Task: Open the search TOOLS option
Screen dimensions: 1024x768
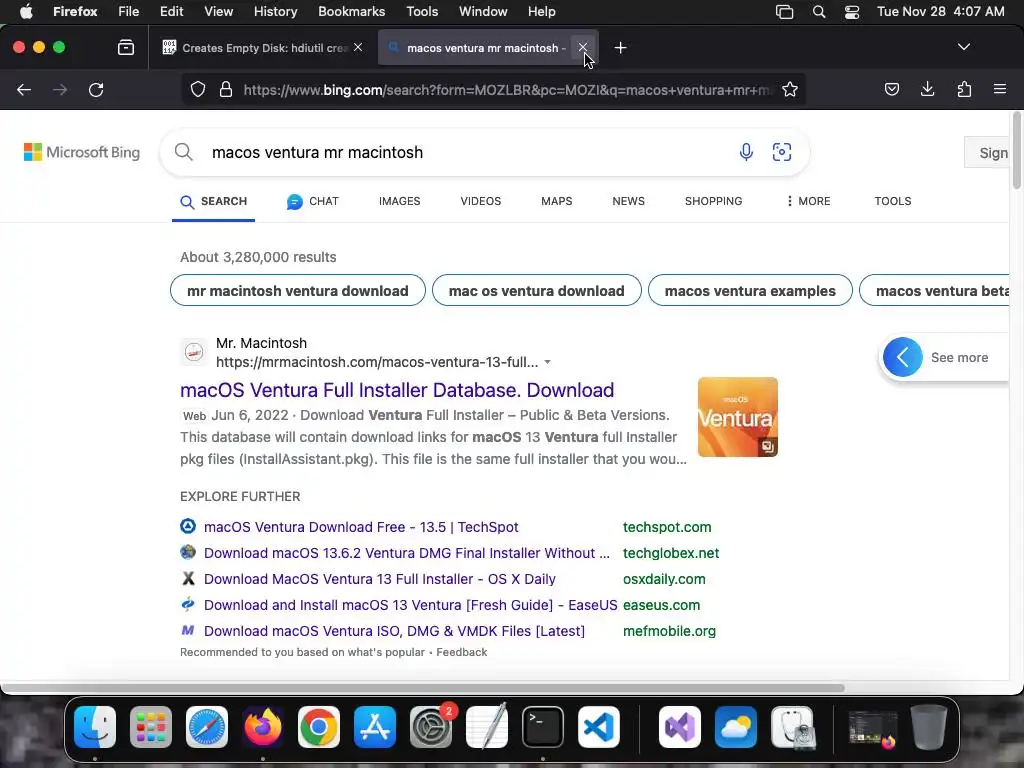Action: (x=893, y=201)
